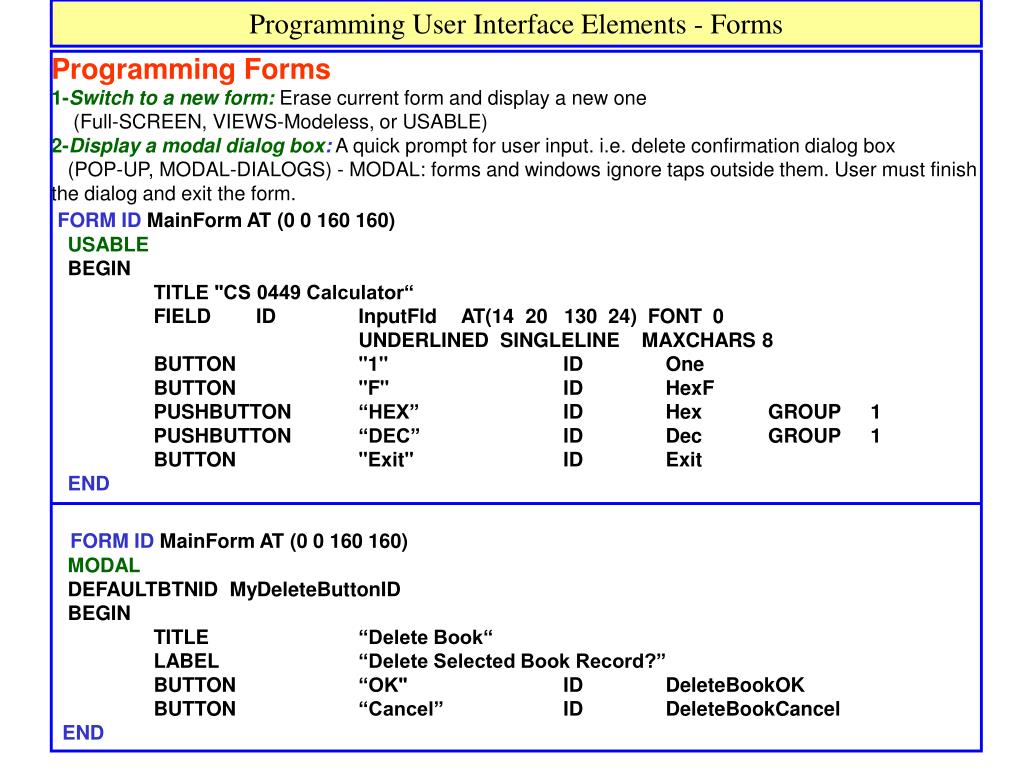
Task: Click the identifier "DeleteBookCancel"
Action: (753, 709)
